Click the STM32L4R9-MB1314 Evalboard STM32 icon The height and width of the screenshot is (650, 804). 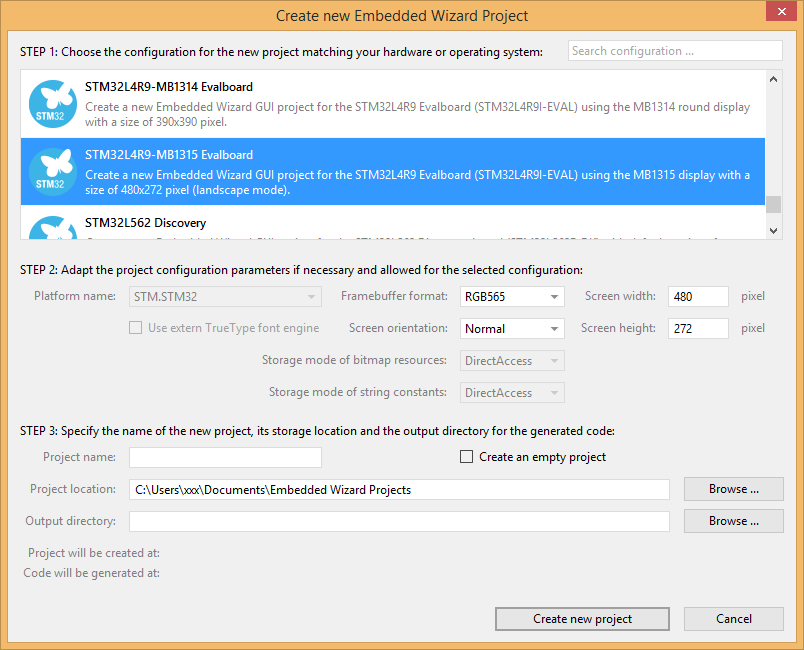coord(52,104)
